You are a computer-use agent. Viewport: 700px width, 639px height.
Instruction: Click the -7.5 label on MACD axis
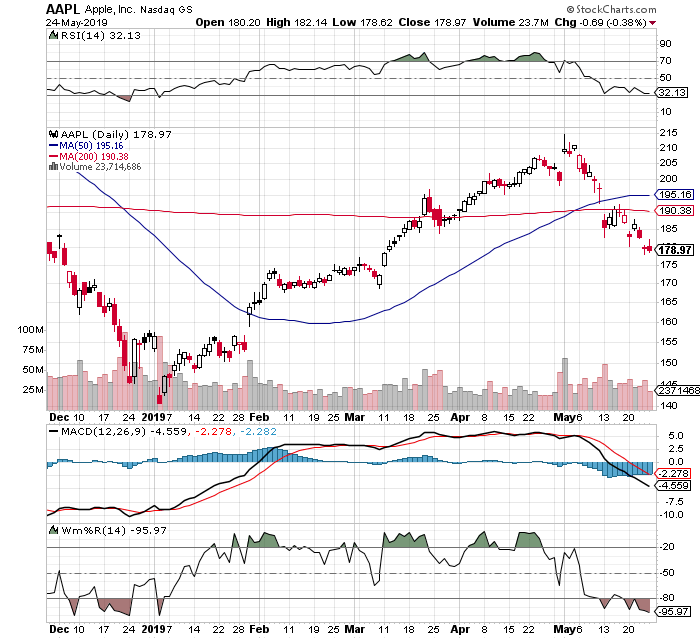pyautogui.click(x=675, y=502)
